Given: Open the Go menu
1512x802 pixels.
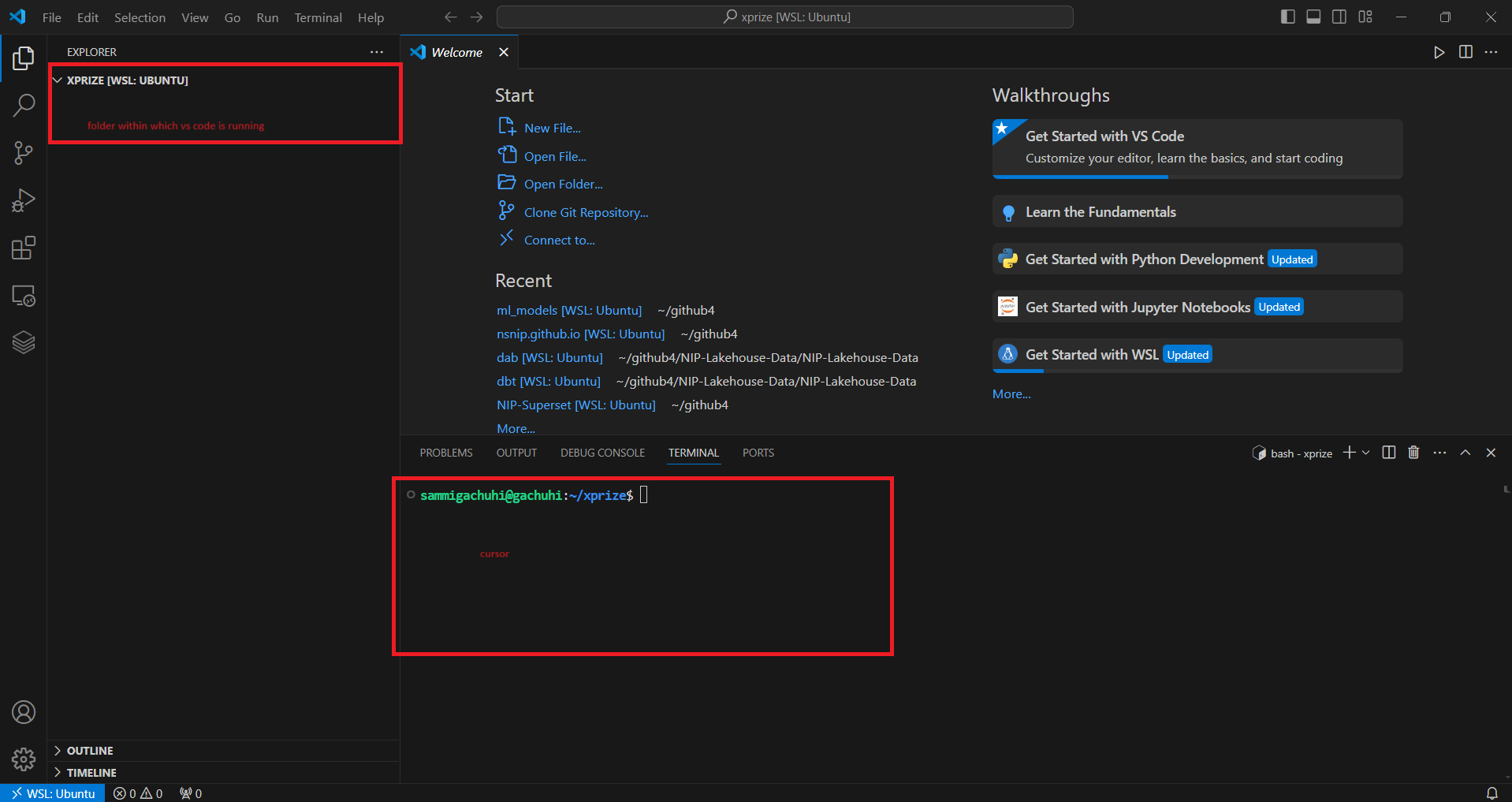Looking at the screenshot, I should (233, 17).
